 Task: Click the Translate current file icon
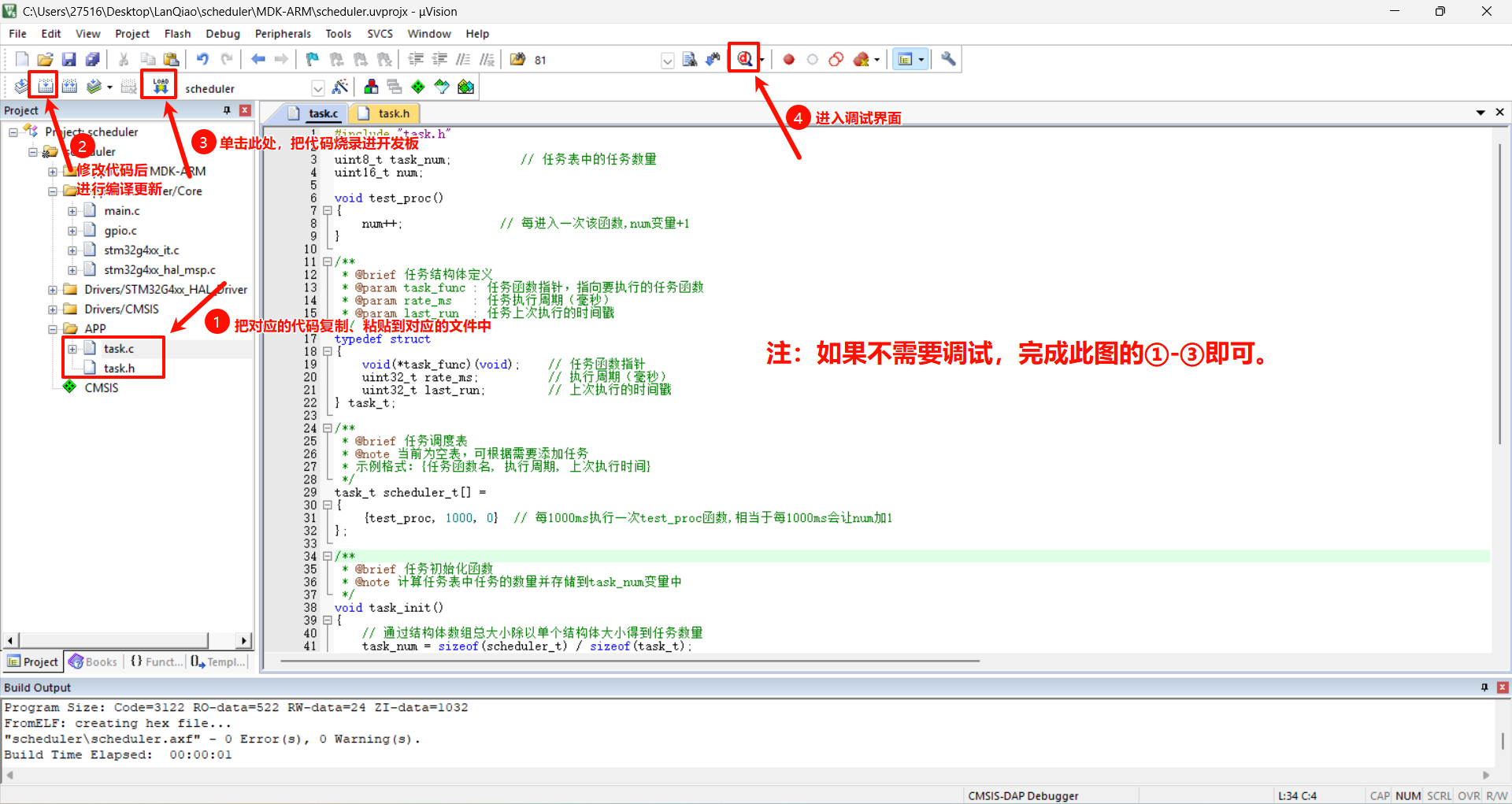point(21,87)
